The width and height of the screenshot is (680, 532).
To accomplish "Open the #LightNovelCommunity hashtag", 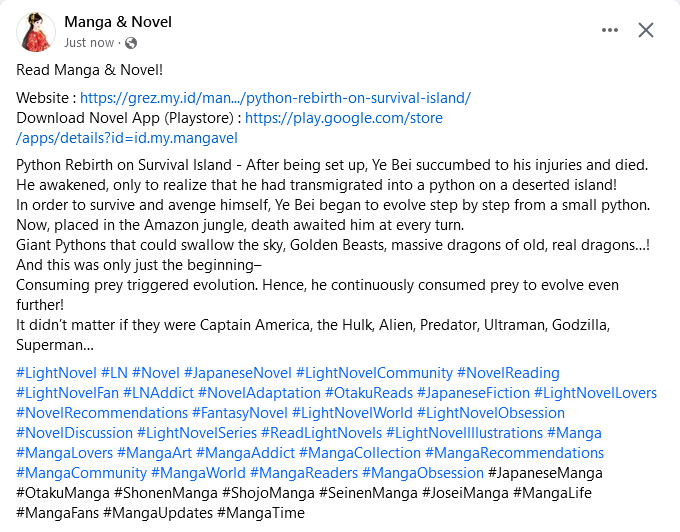I will [374, 373].
